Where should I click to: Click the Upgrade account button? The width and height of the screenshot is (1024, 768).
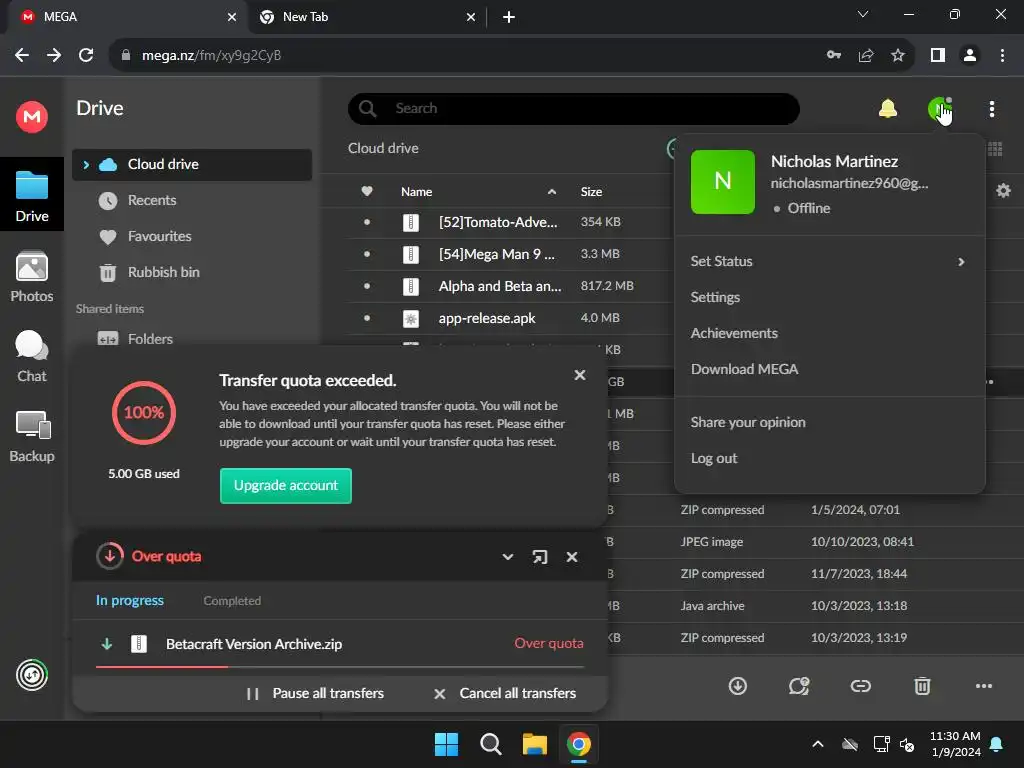tap(285, 486)
